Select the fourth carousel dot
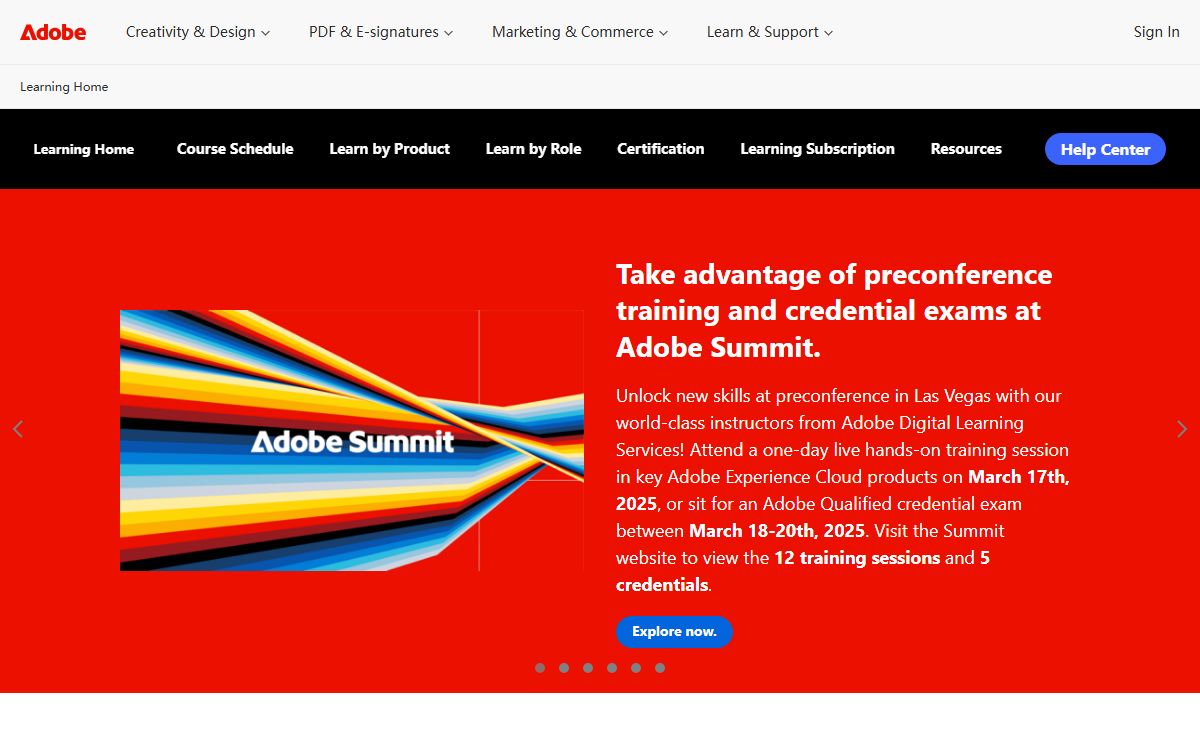 [612, 668]
